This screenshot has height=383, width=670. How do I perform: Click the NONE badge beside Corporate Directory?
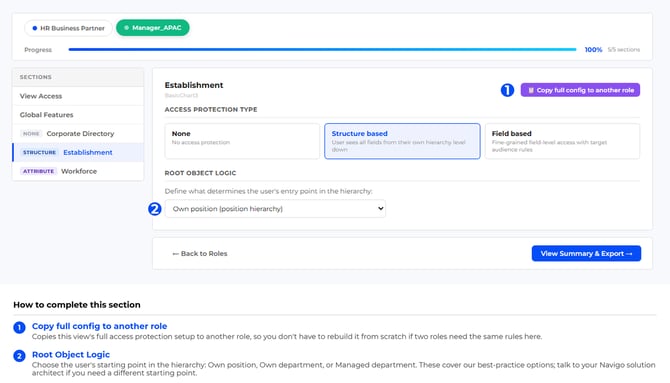31,134
